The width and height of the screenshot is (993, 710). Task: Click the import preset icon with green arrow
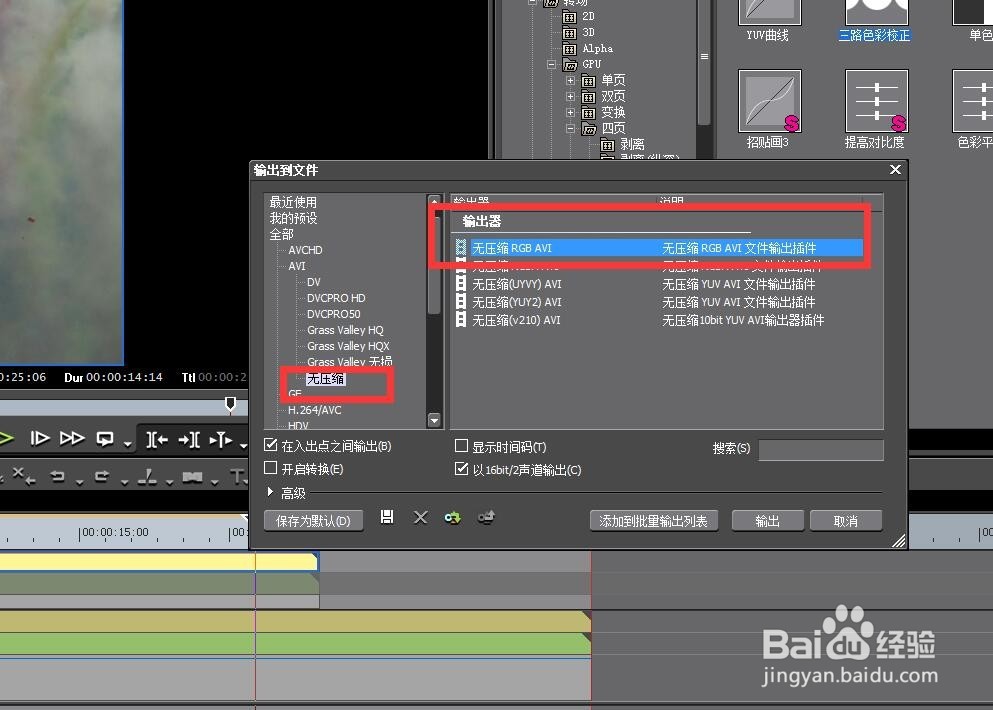click(x=453, y=517)
